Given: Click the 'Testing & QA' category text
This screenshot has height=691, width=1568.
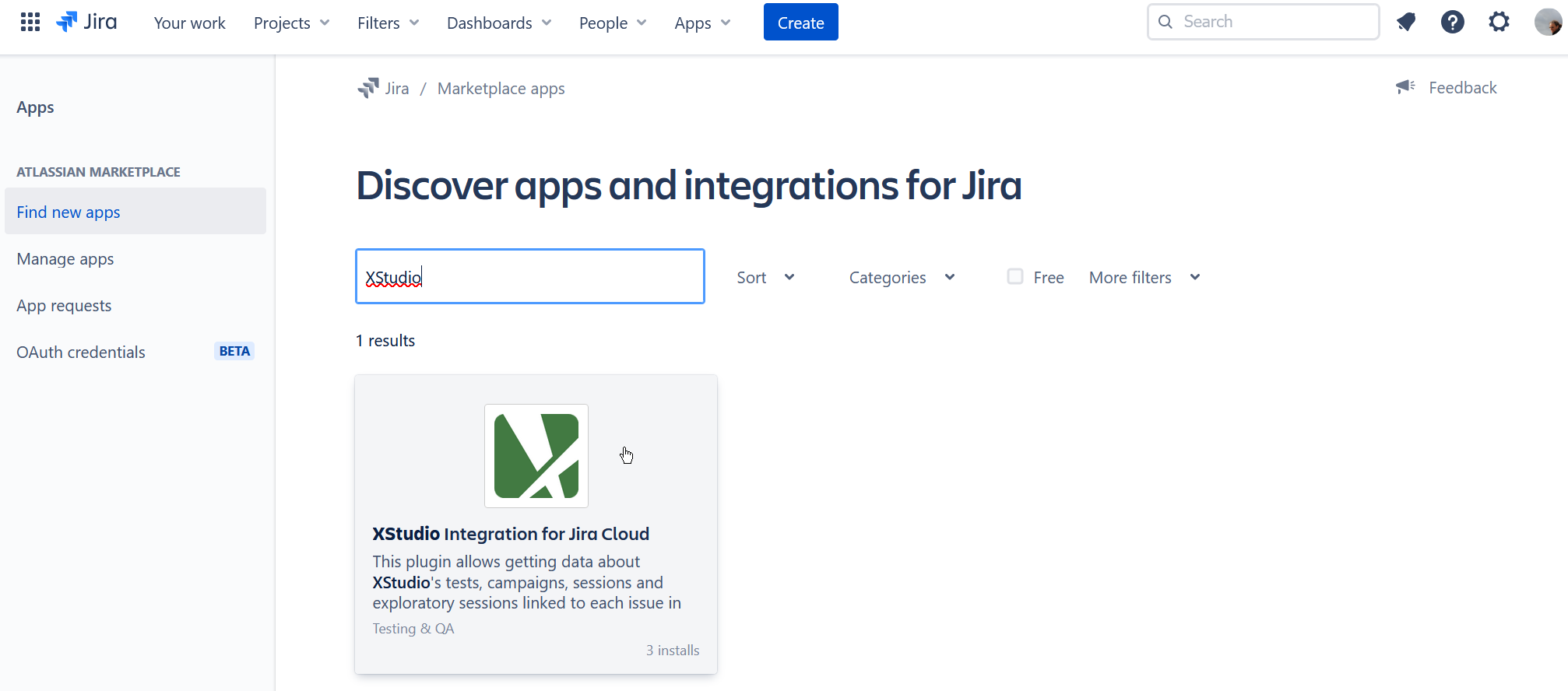Looking at the screenshot, I should click(413, 629).
